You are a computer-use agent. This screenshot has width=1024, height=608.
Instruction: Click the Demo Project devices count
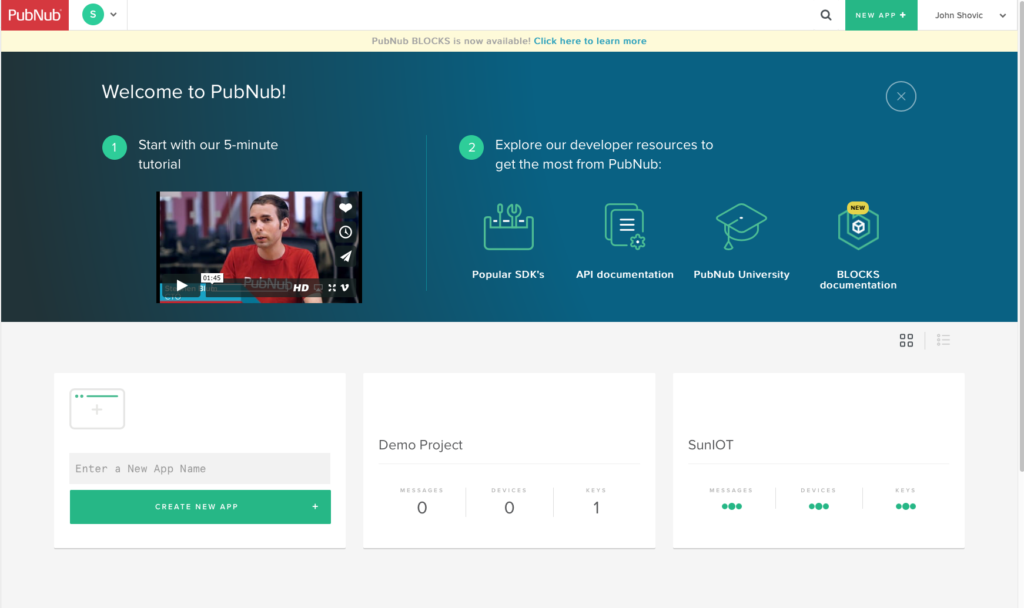click(509, 507)
